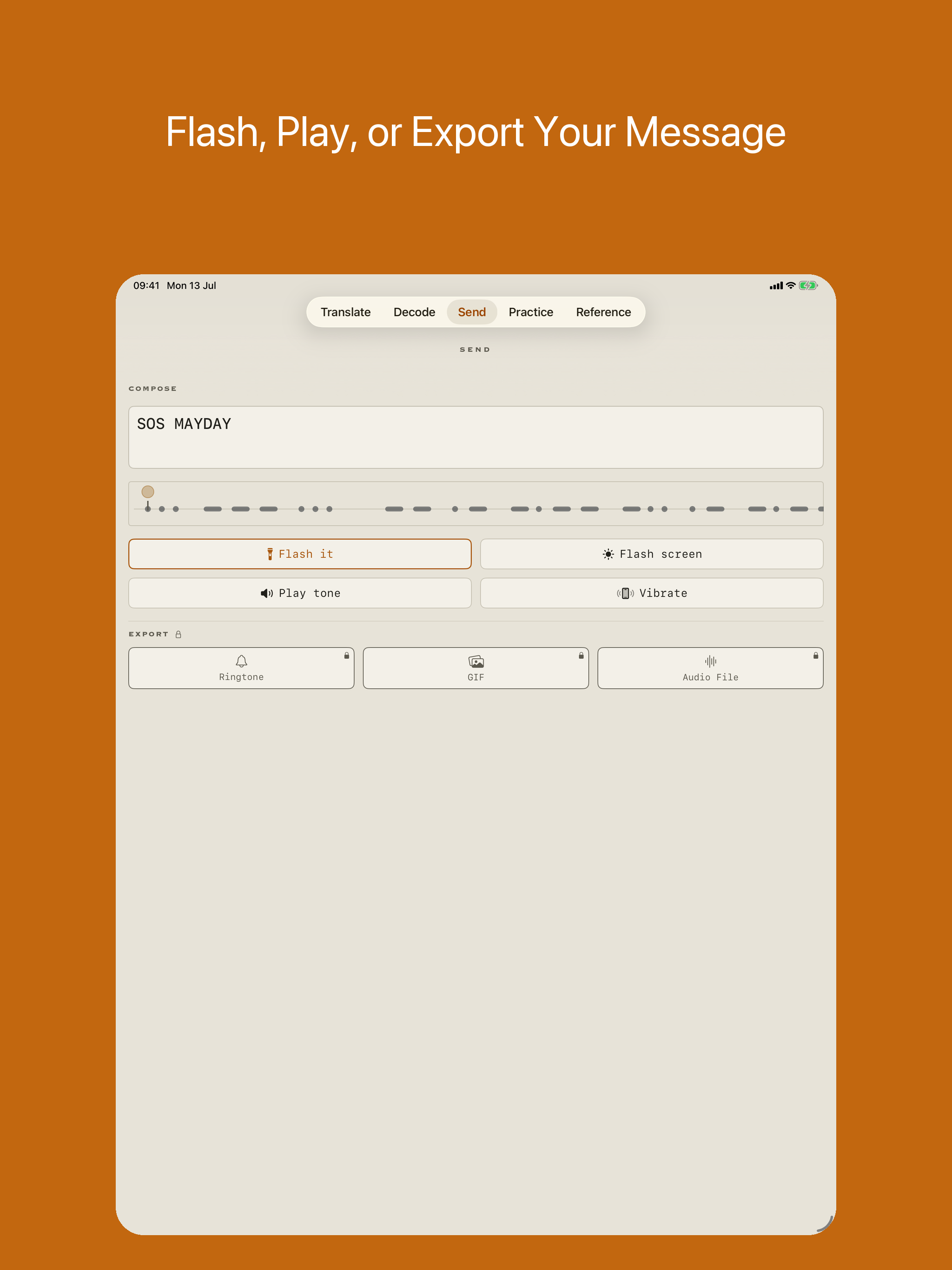Click the SOS MAYDAY compose text field
Viewport: 952px width, 1270px height.
tap(476, 437)
